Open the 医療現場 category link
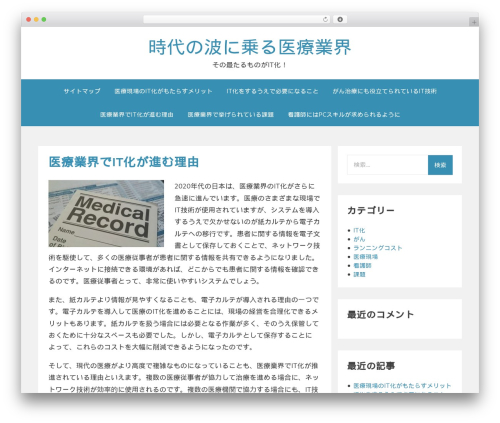Viewport: 500px width, 423px height. [365, 257]
